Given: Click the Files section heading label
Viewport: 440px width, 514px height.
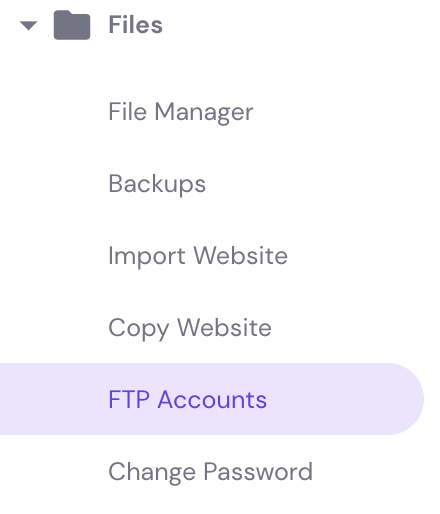Looking at the screenshot, I should (135, 25).
